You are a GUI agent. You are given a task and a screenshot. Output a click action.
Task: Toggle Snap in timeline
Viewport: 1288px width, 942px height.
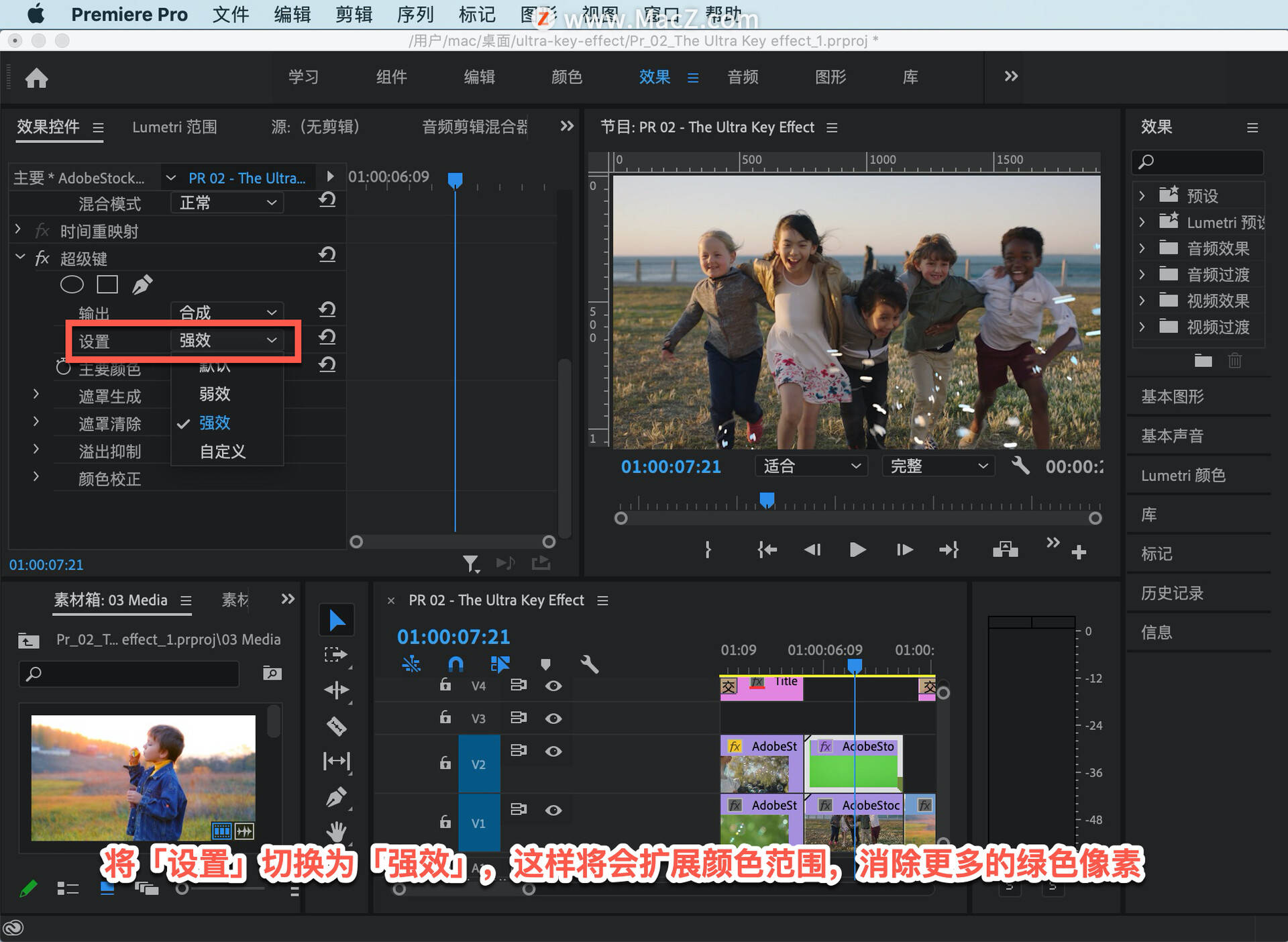[455, 664]
